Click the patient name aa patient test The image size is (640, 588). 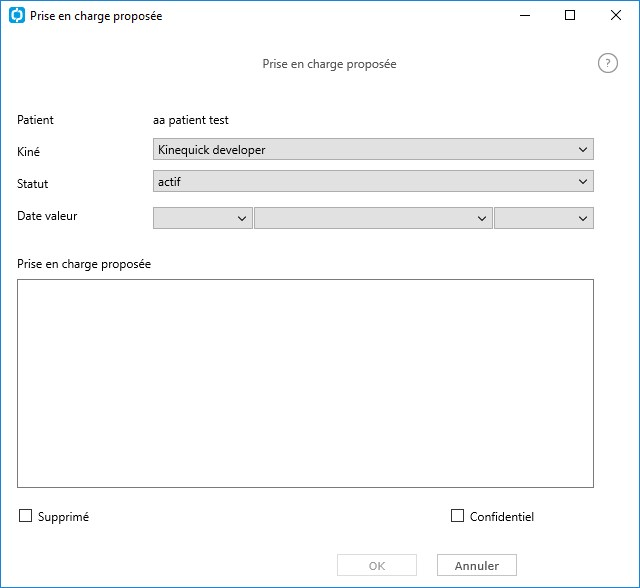pos(191,120)
